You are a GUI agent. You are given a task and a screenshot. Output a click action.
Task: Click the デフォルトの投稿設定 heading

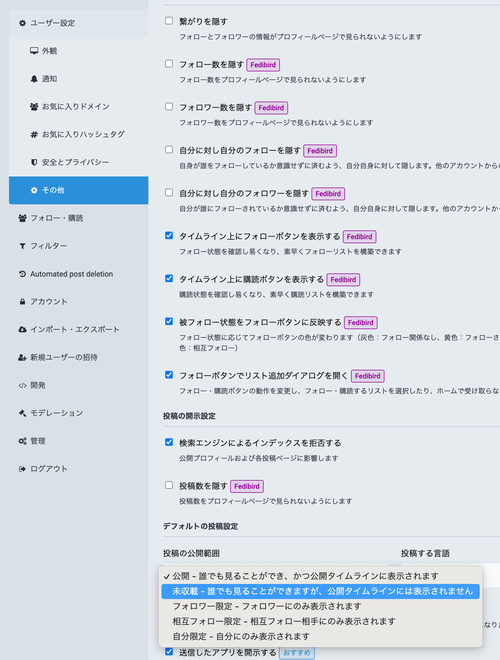click(200, 526)
